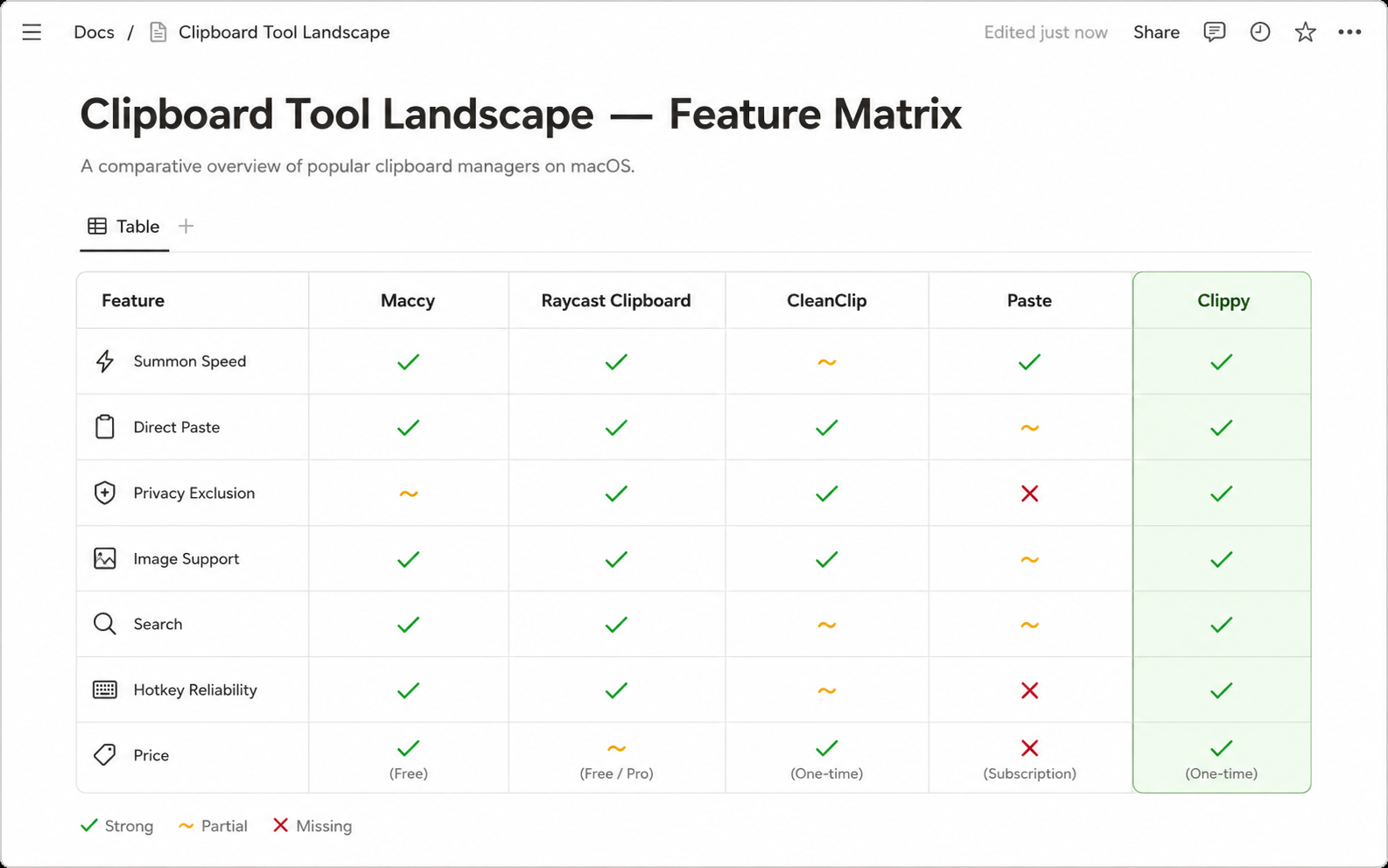The height and width of the screenshot is (868, 1388).
Task: Click the partial tilde for CleanClip Hotkey Reliability
Action: coord(827,690)
